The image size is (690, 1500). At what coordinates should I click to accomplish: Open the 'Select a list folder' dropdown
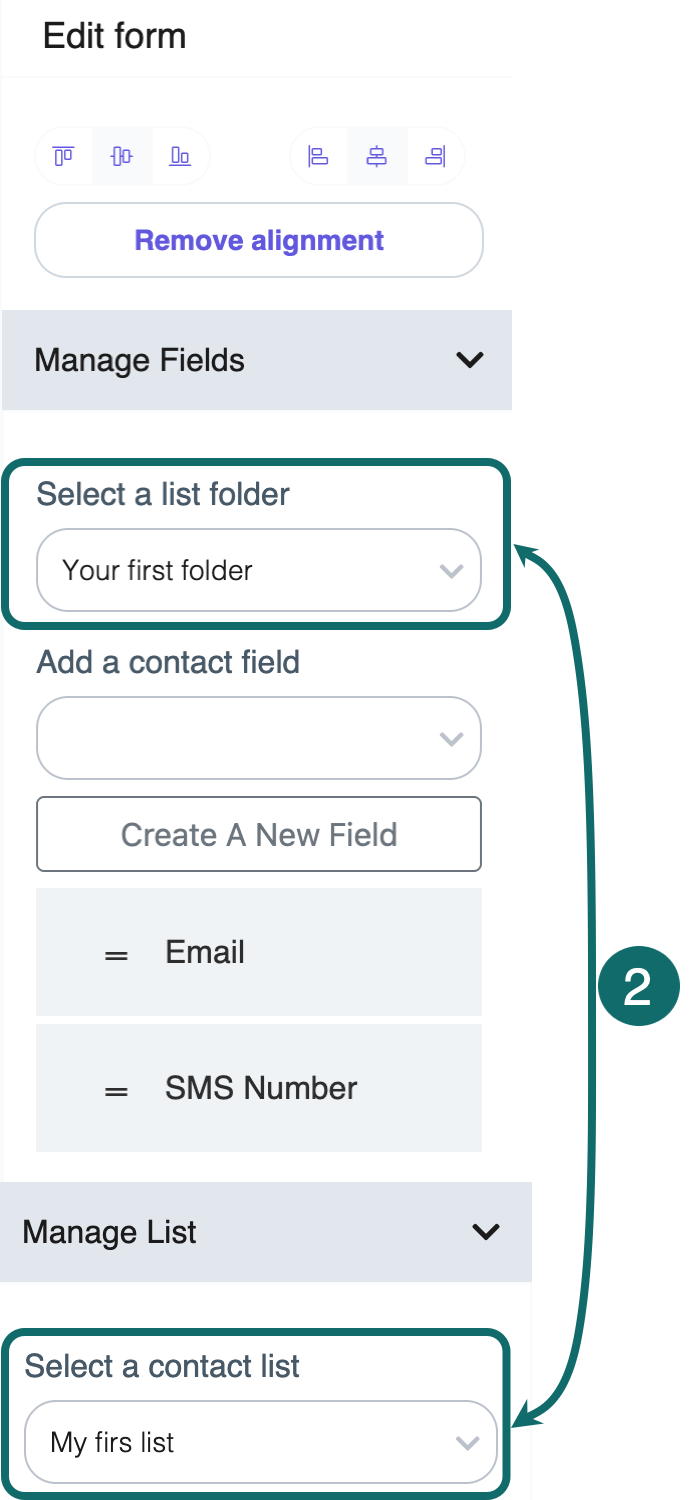(x=258, y=570)
